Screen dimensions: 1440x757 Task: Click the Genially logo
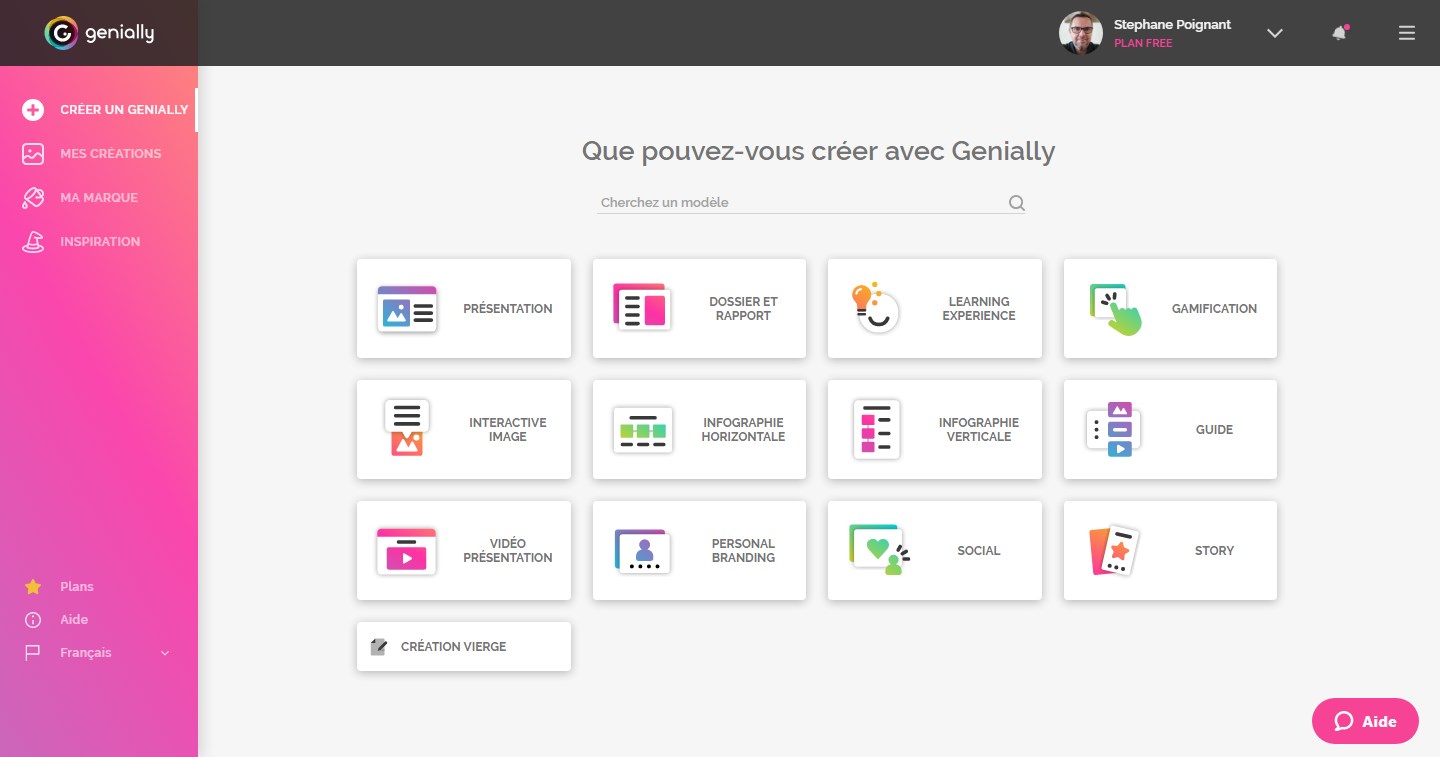click(x=99, y=33)
